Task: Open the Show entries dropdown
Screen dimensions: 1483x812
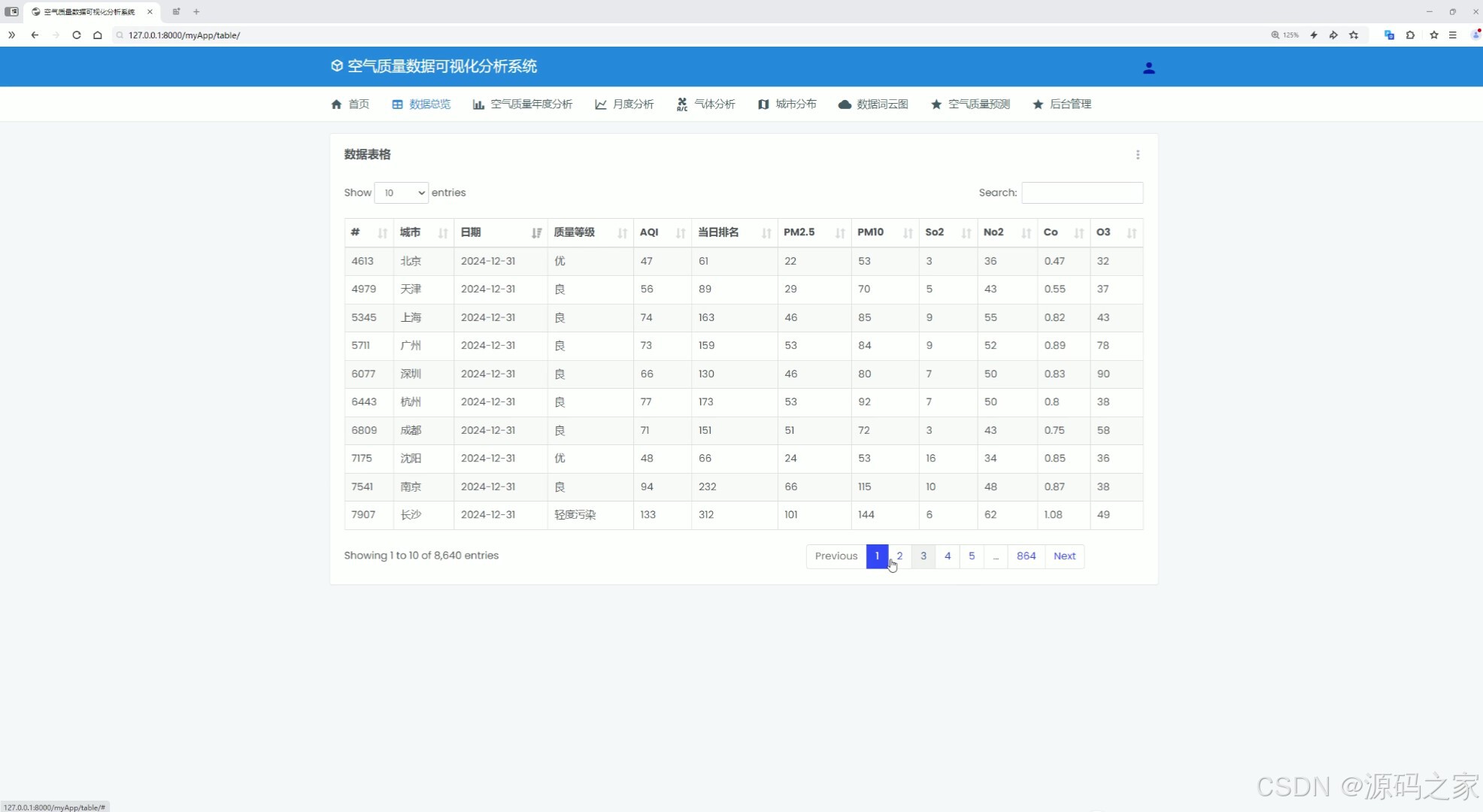Action: point(401,193)
